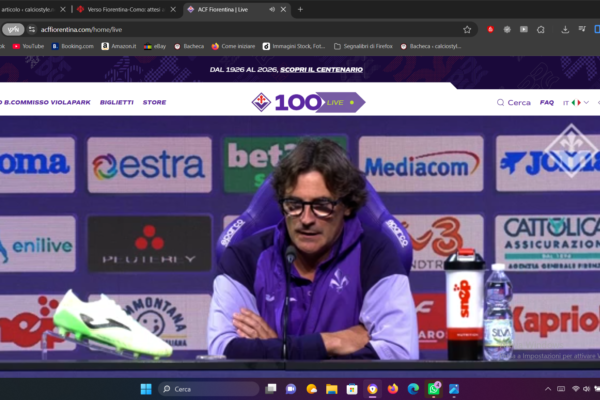Open the Booking.com bookmark
600x400 pixels.
(x=73, y=46)
